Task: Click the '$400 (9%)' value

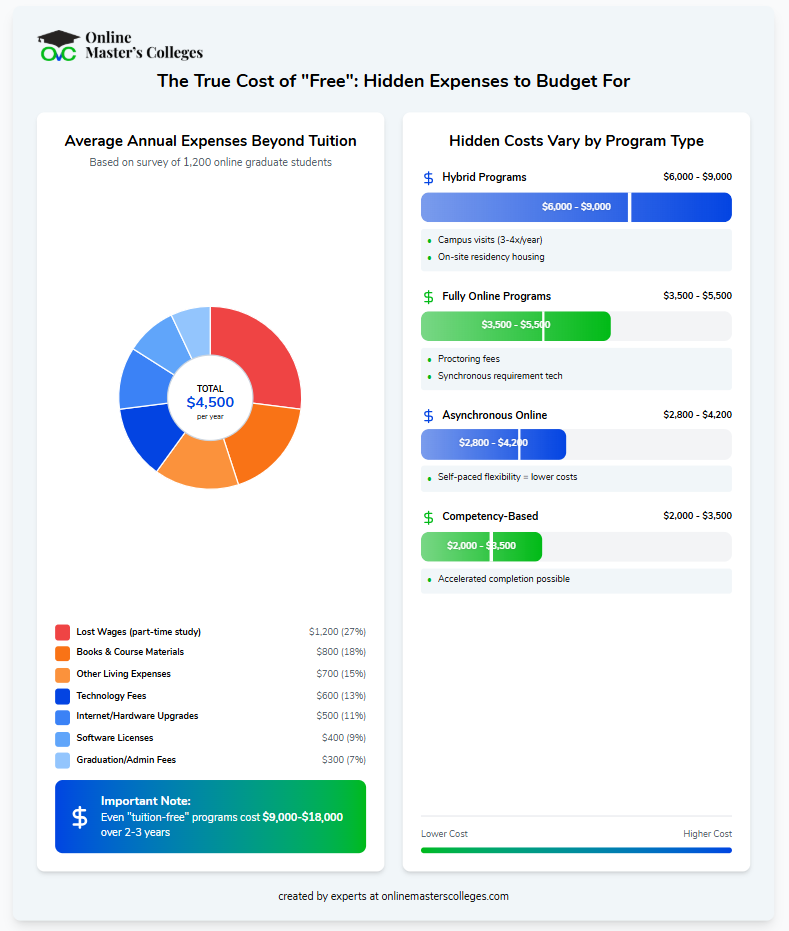Action: (x=344, y=738)
